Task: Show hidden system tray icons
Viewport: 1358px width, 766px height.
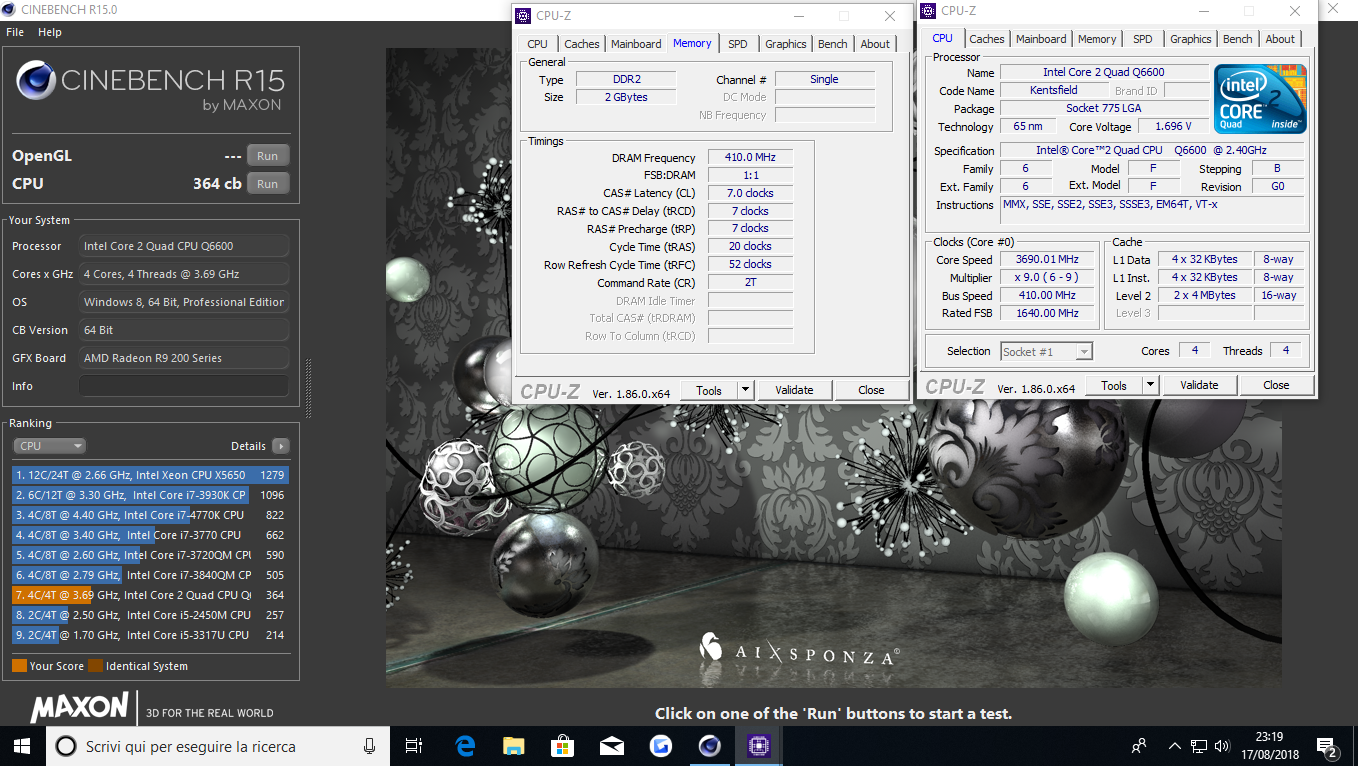Action: click(x=1175, y=746)
